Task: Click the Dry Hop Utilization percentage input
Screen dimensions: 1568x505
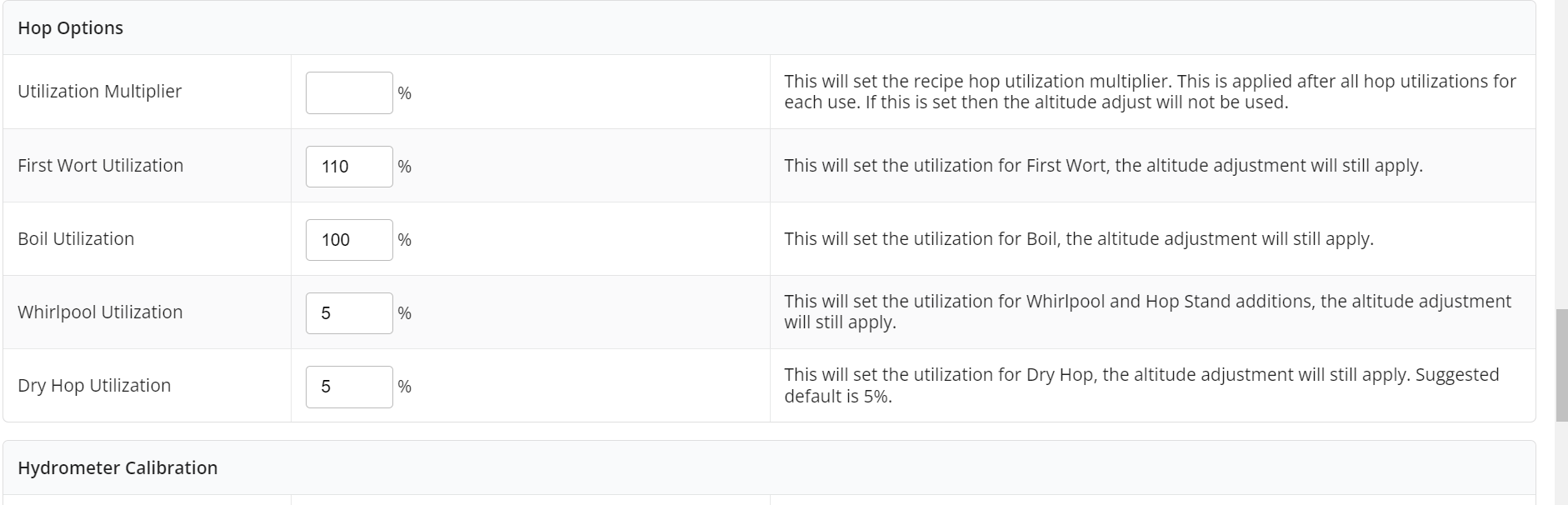Action: tap(349, 387)
